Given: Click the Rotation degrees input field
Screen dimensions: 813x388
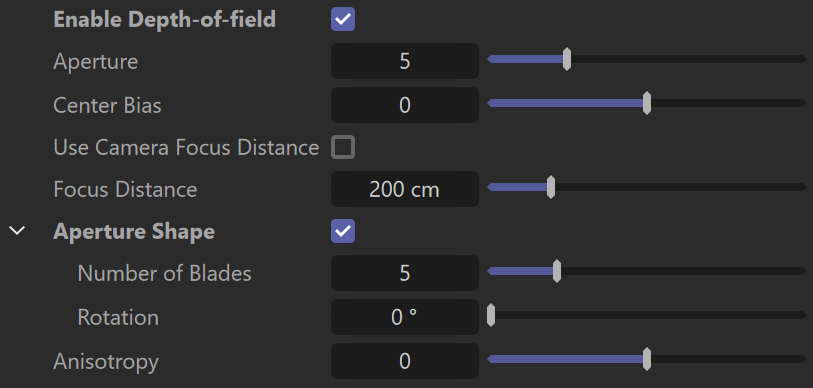Looking at the screenshot, I should 404,317.
